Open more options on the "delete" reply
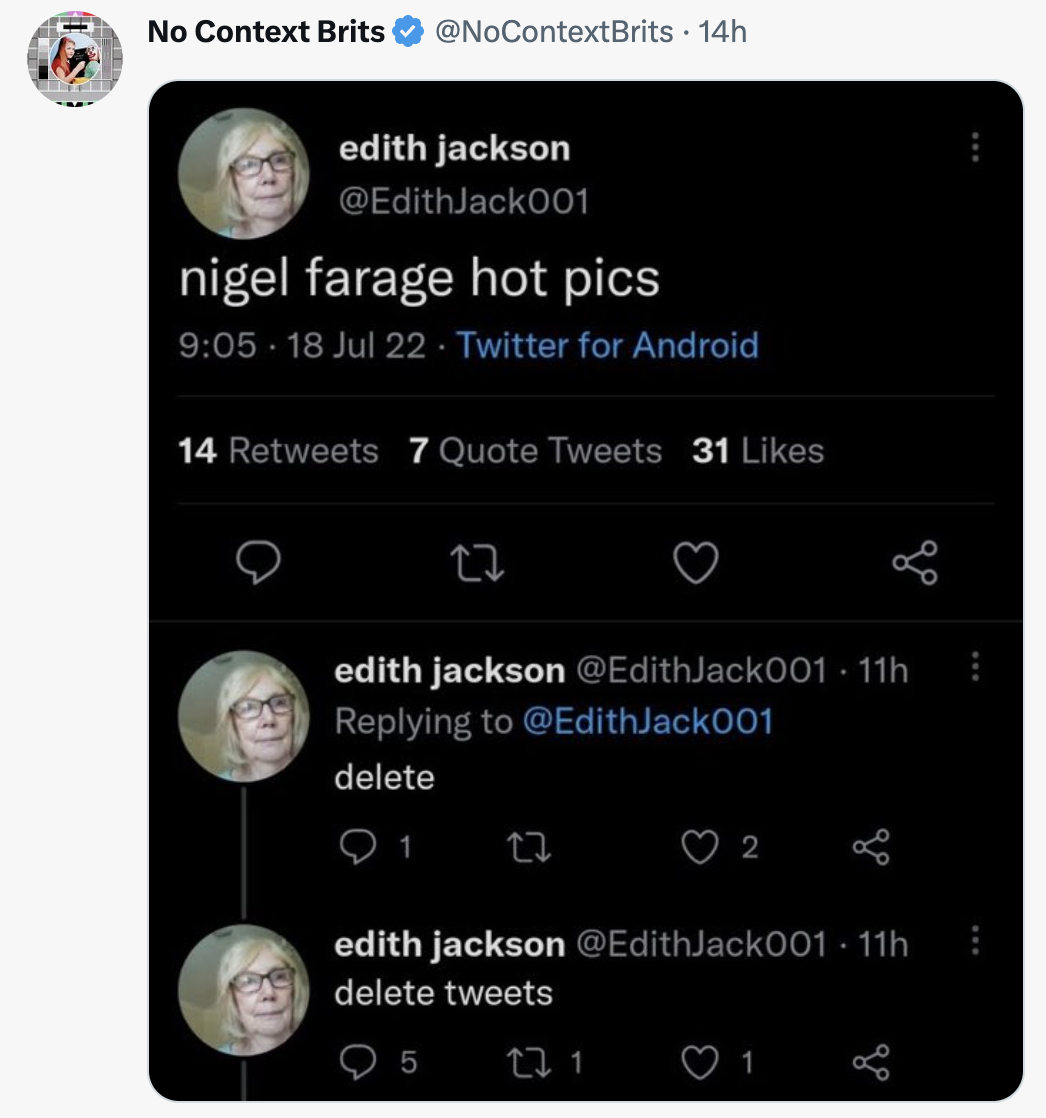The width and height of the screenshot is (1046, 1118). coord(976,666)
